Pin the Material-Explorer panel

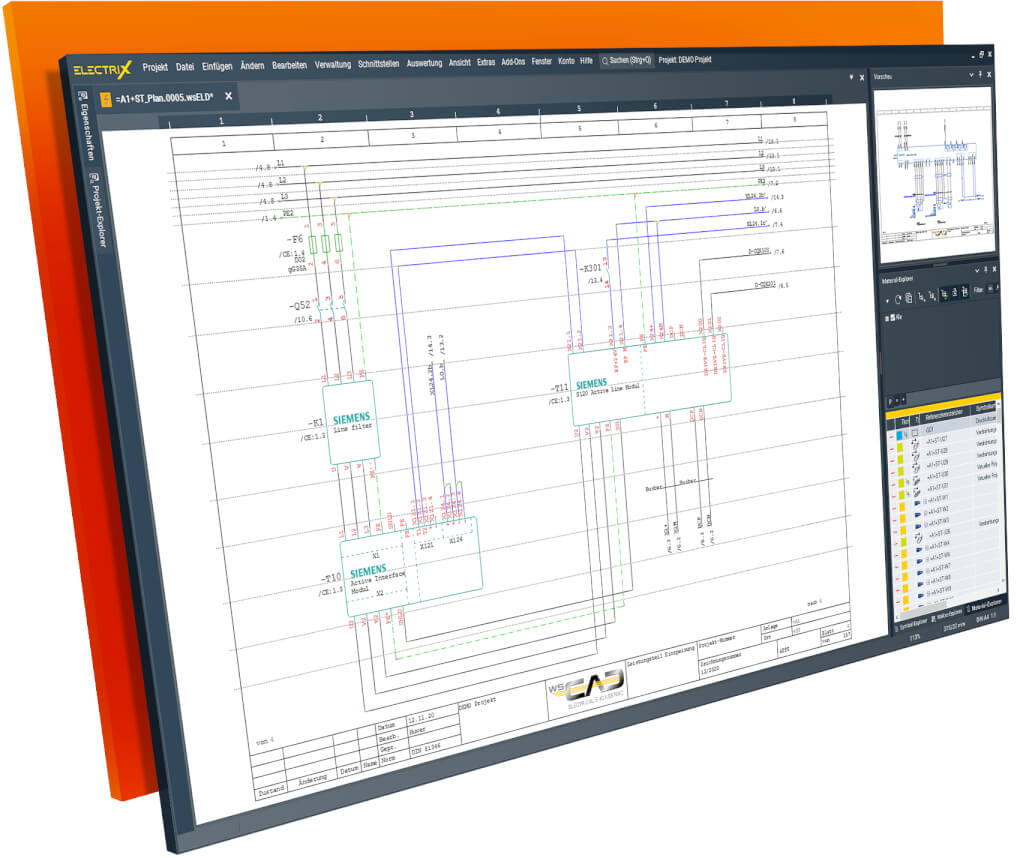pos(987,270)
